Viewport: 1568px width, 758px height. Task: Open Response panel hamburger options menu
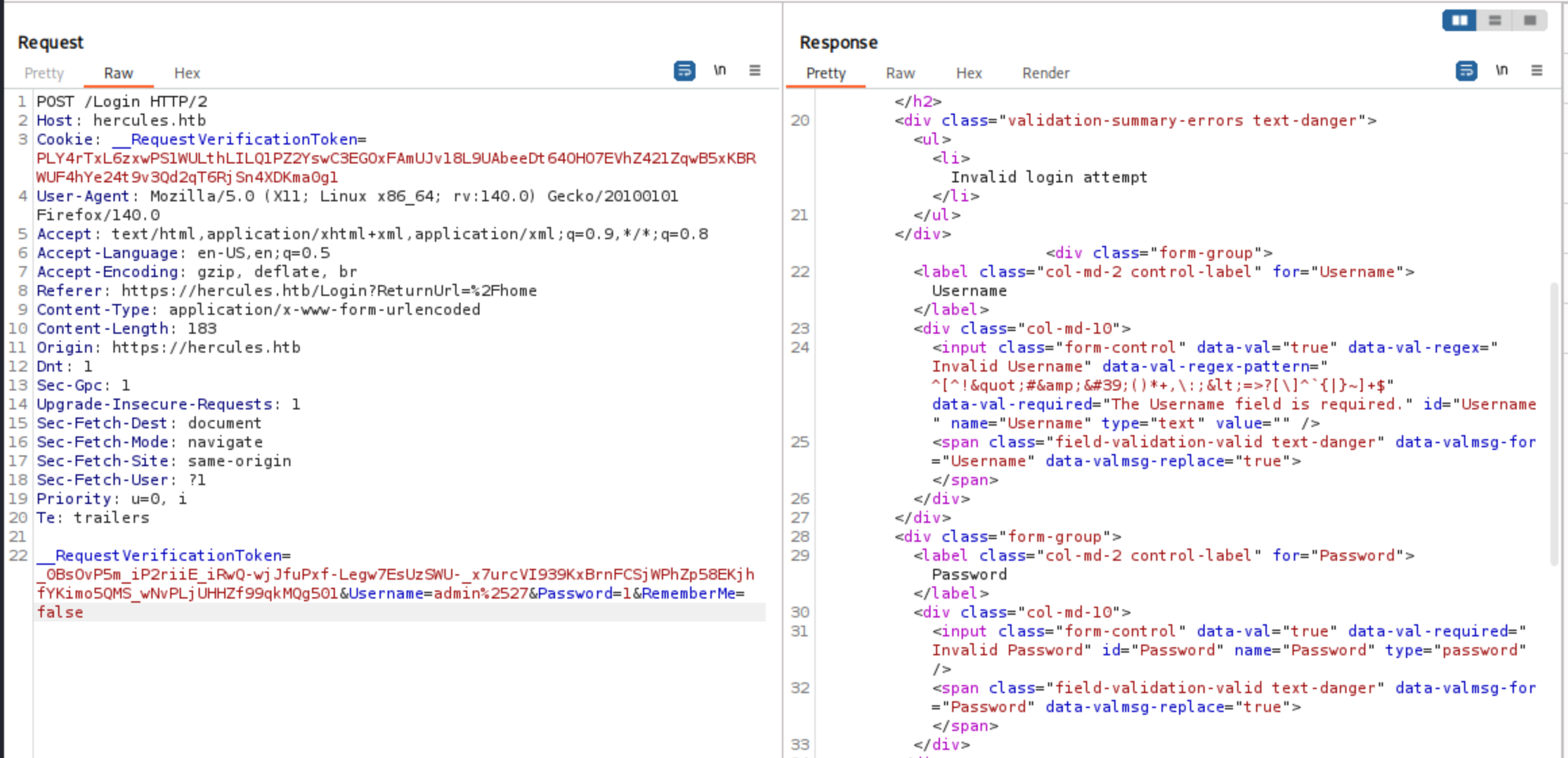1537,71
